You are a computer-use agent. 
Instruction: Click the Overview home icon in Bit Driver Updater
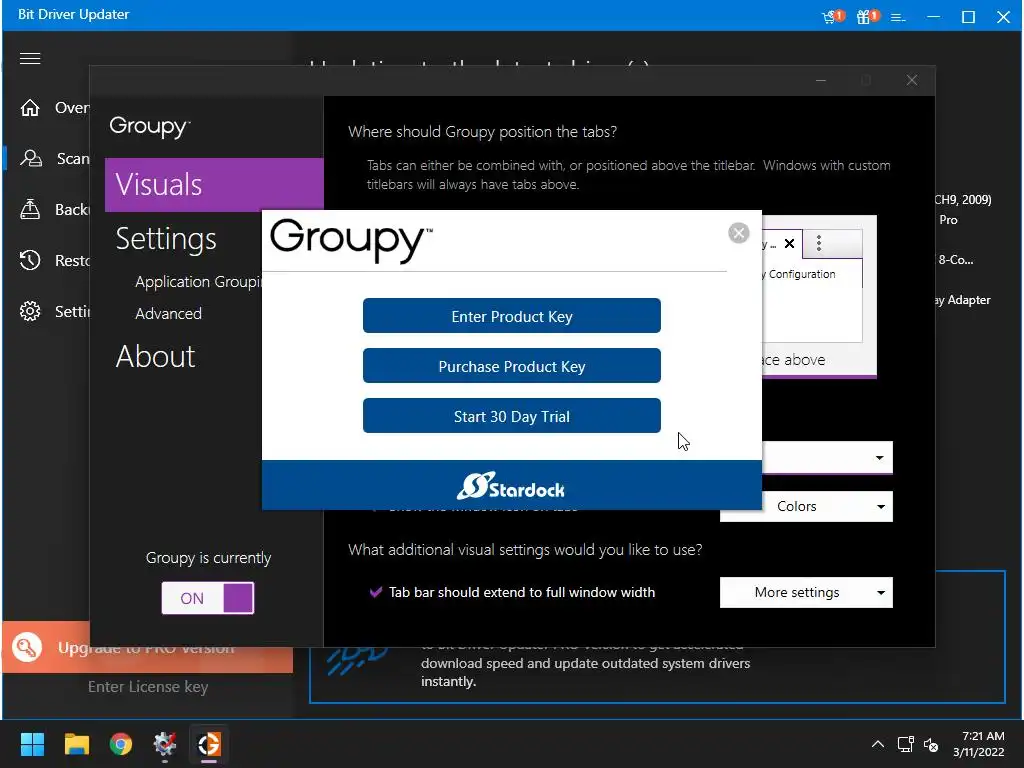[30, 108]
